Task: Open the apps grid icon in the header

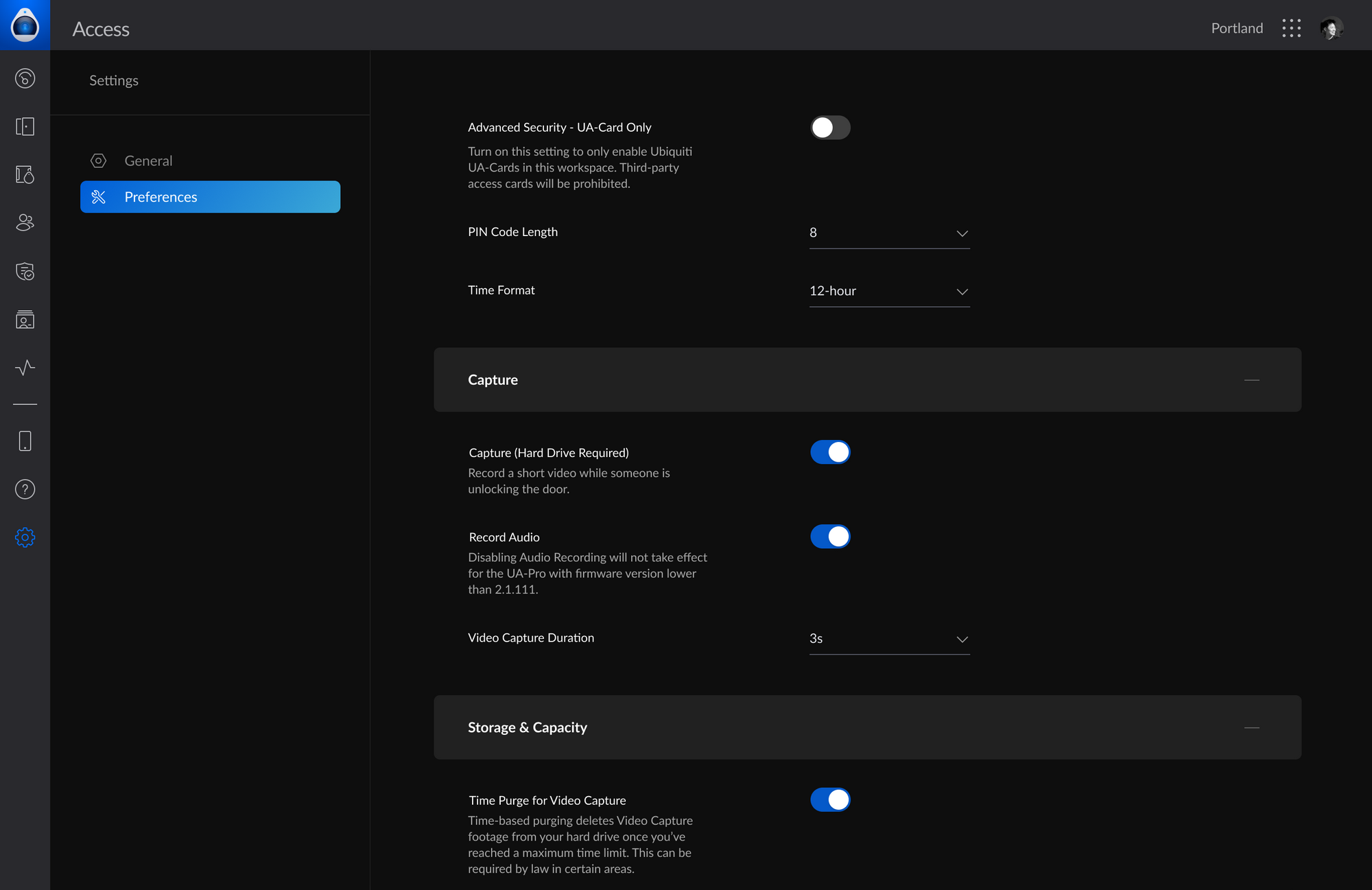Action: 1291,28
